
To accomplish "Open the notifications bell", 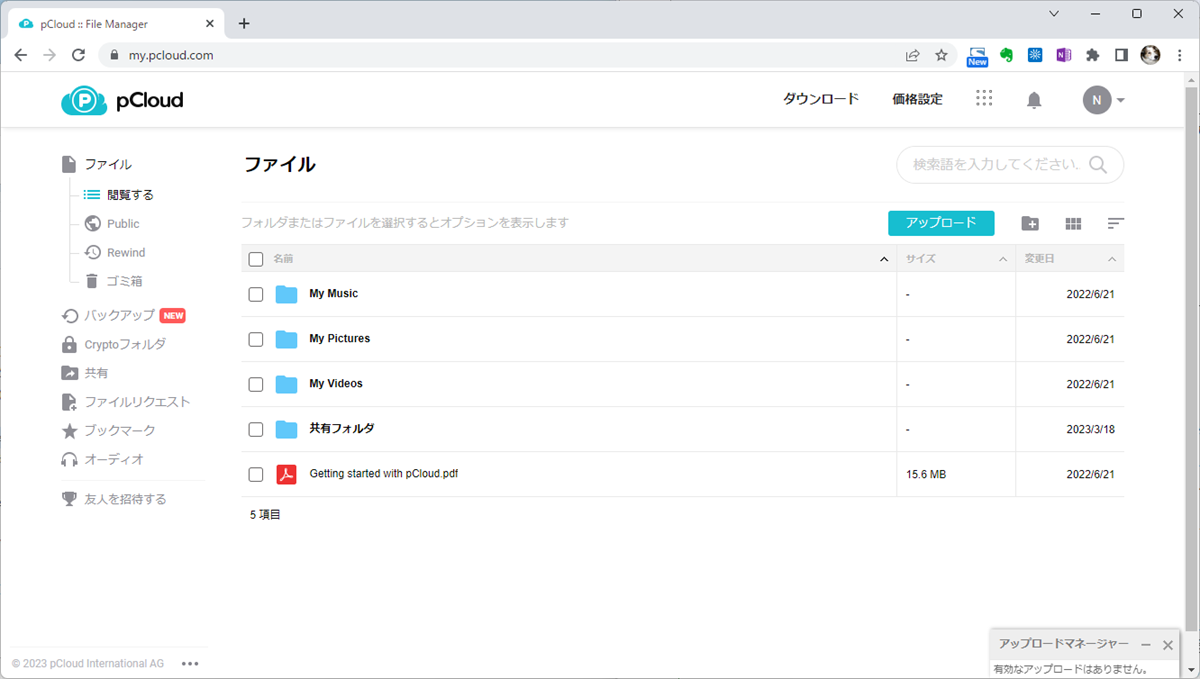I will coord(1034,100).
